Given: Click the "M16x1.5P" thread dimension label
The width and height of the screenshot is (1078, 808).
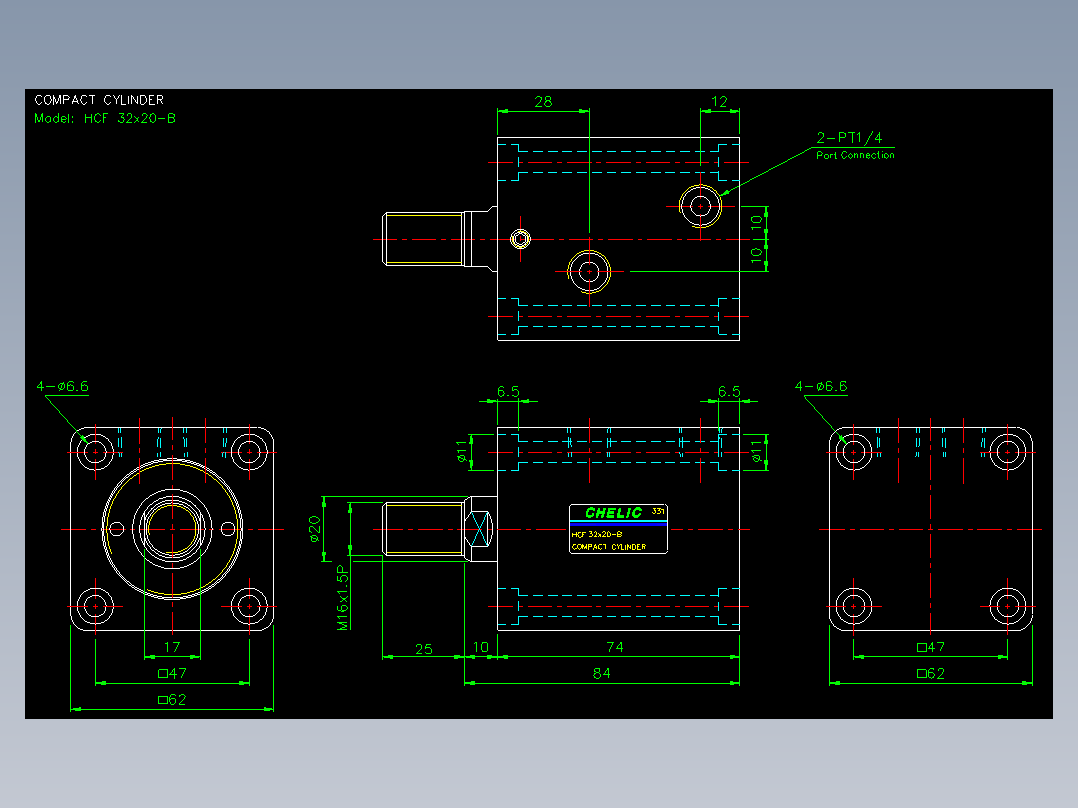Looking at the screenshot, I should 343,598.
